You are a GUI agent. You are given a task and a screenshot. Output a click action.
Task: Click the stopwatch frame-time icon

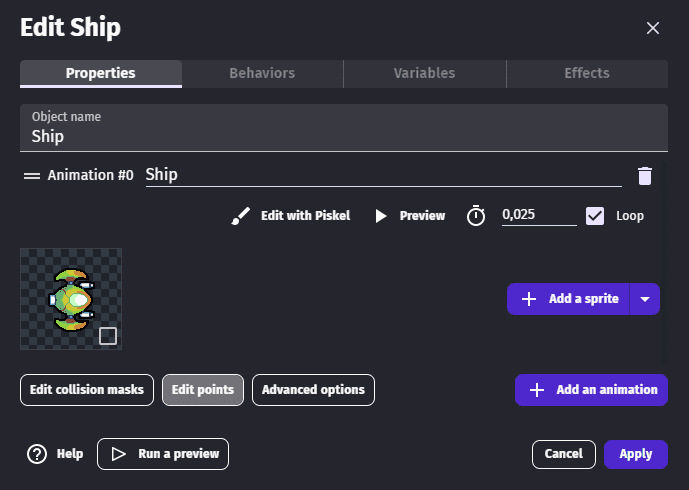tap(477, 216)
